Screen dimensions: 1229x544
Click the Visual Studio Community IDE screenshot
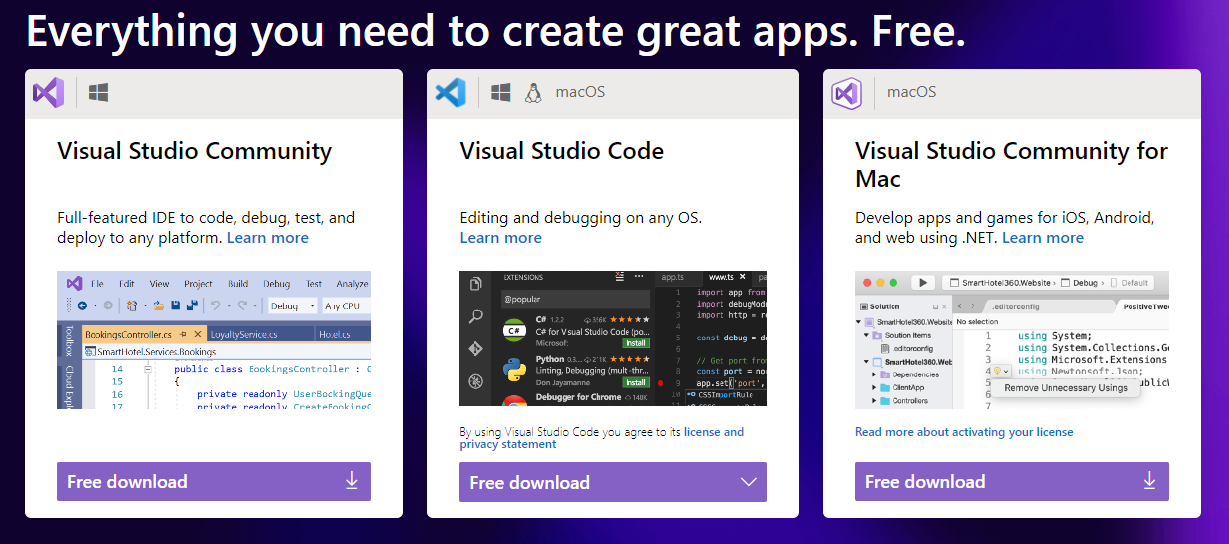pos(214,340)
